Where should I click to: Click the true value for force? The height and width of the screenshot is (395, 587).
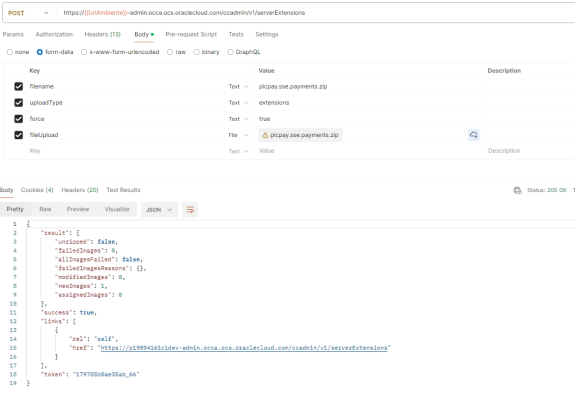264,119
